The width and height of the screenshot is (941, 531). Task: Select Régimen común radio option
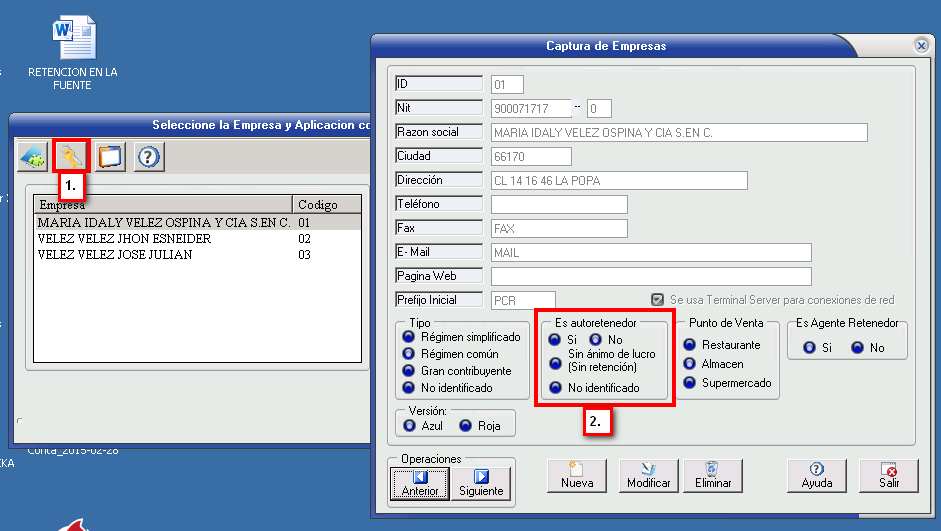click(x=408, y=354)
